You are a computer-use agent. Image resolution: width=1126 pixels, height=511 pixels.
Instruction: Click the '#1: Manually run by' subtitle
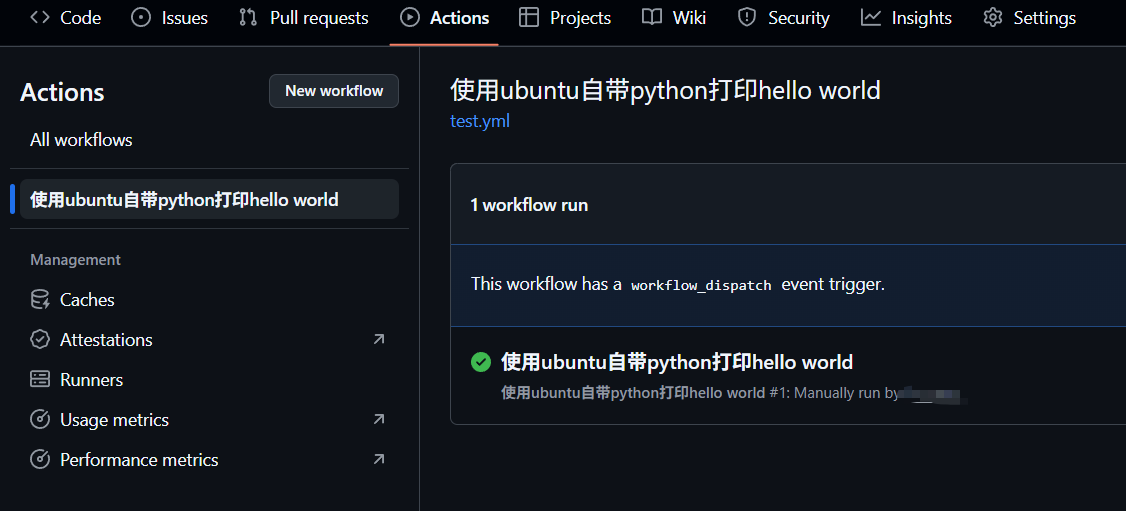(834, 393)
